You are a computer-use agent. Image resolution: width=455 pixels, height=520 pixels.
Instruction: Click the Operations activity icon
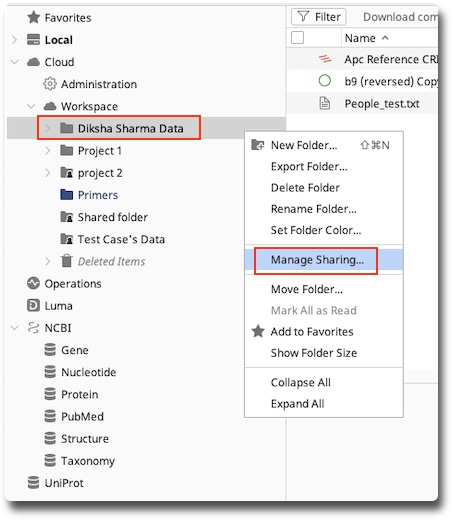(x=33, y=283)
